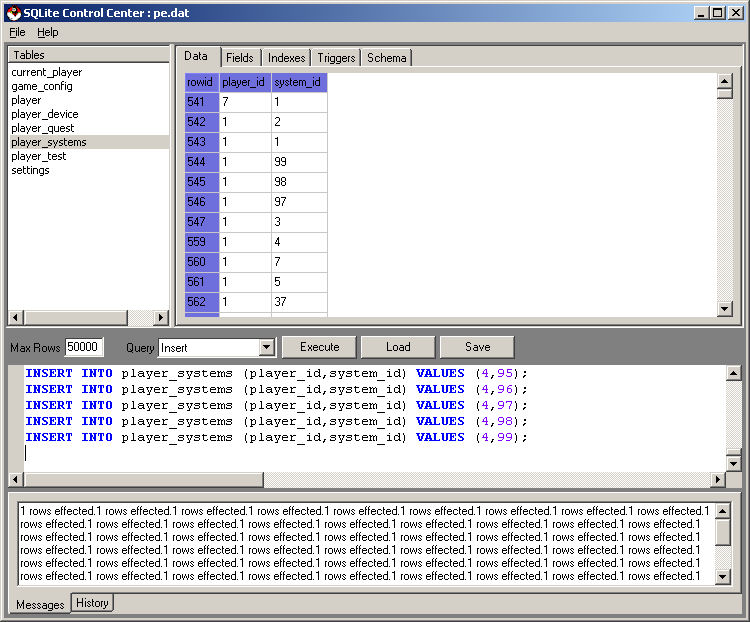Select the player_quest table
This screenshot has width=750, height=622.
[x=43, y=128]
